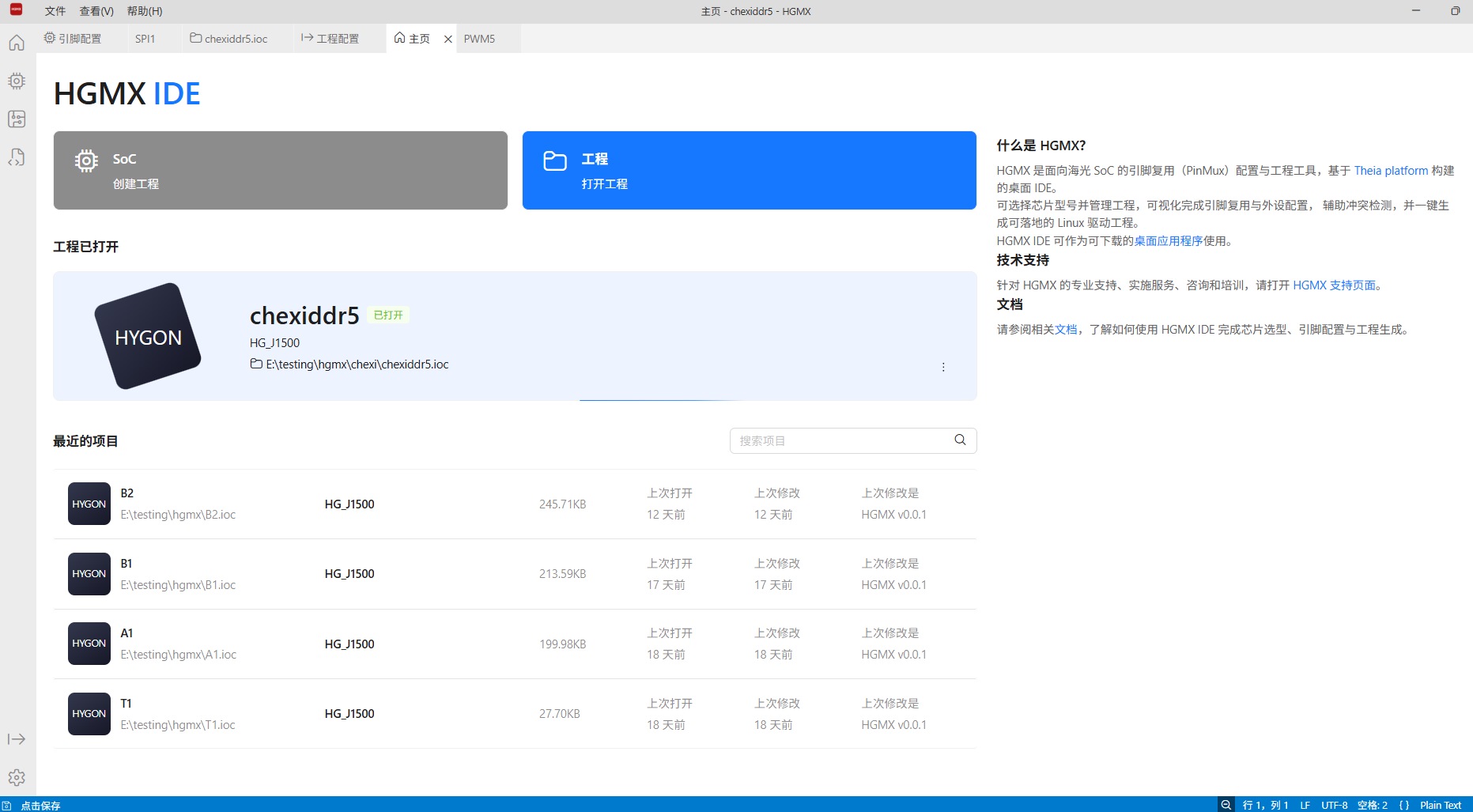Open the chip configuration sidebar icon

point(17,81)
